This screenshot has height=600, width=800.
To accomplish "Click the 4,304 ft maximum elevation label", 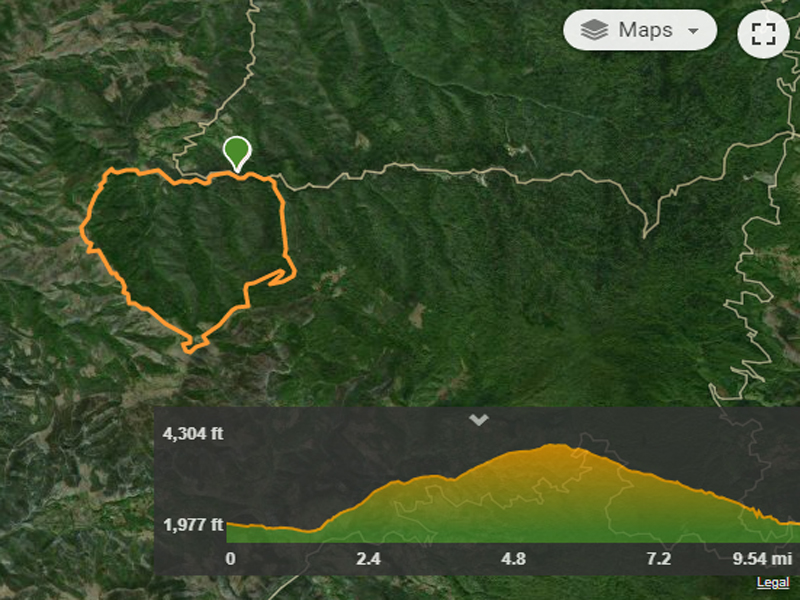I will (193, 434).
